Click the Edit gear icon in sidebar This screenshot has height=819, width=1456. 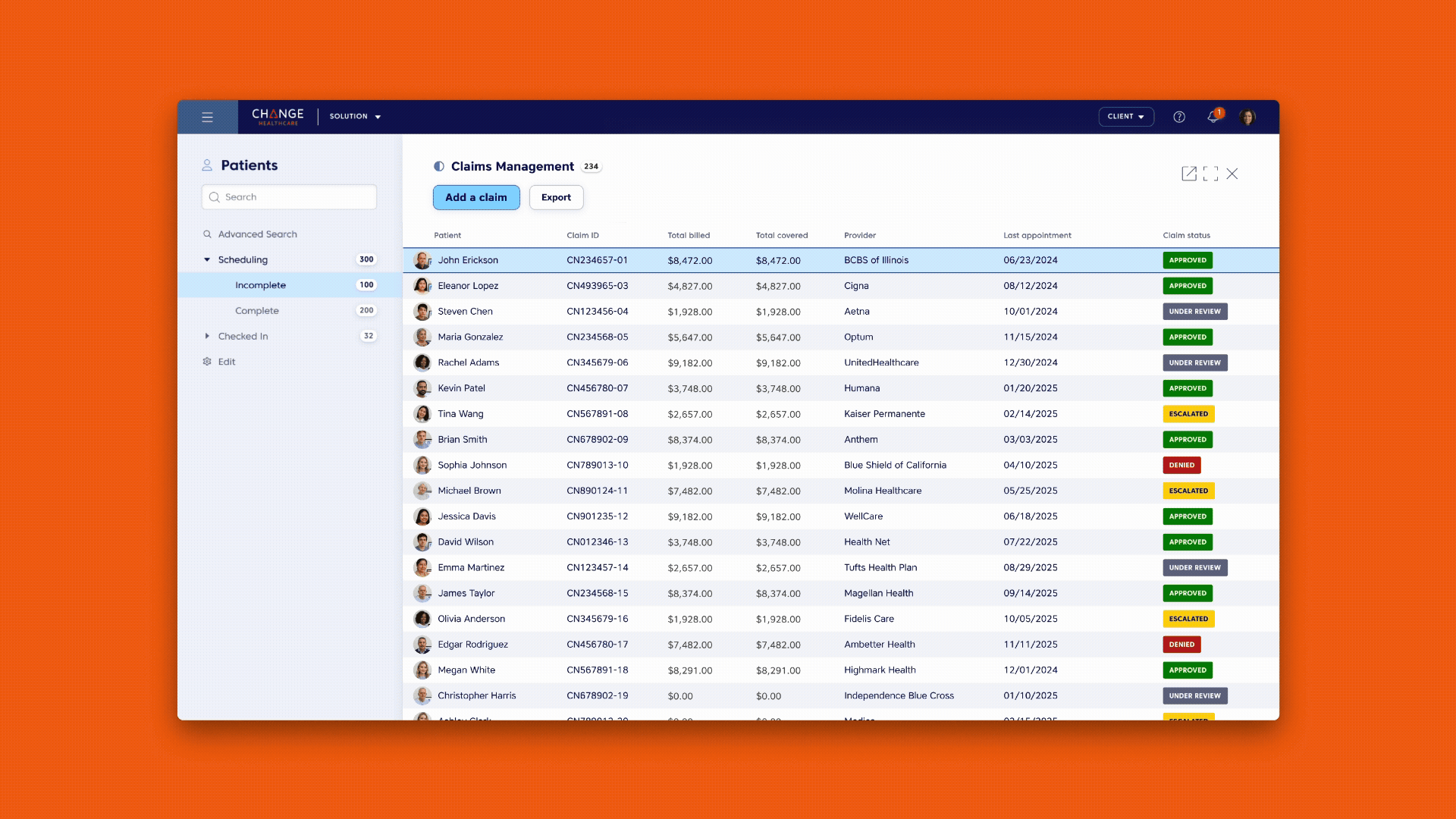pyautogui.click(x=207, y=362)
